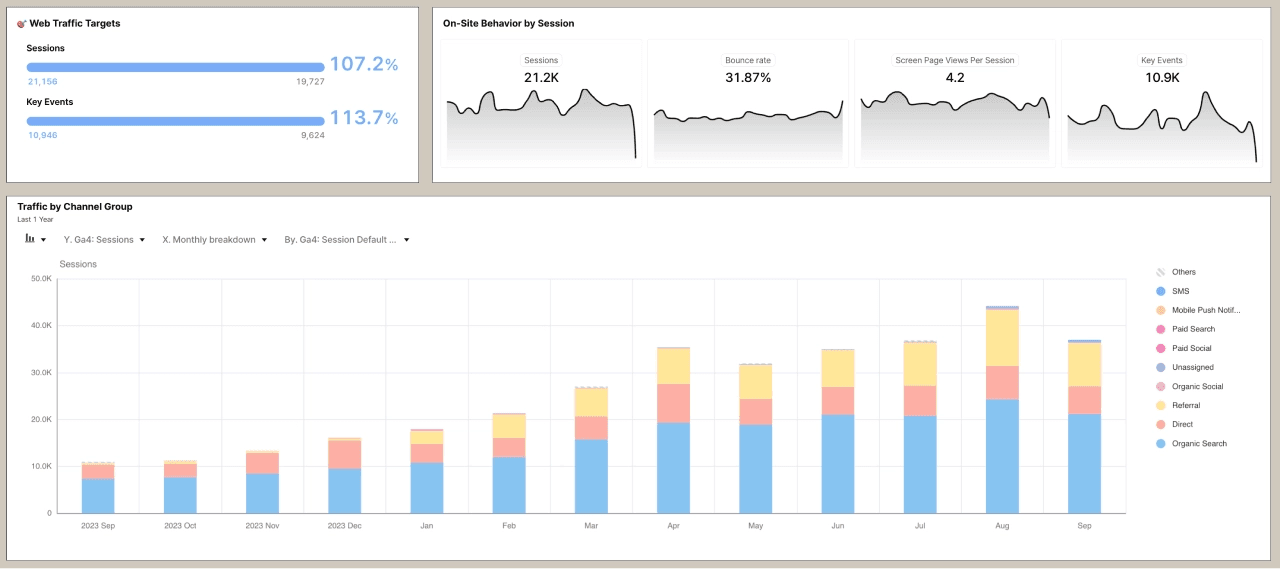Select the Key Events sparkline card
This screenshot has width=1280, height=569.
click(x=1161, y=103)
